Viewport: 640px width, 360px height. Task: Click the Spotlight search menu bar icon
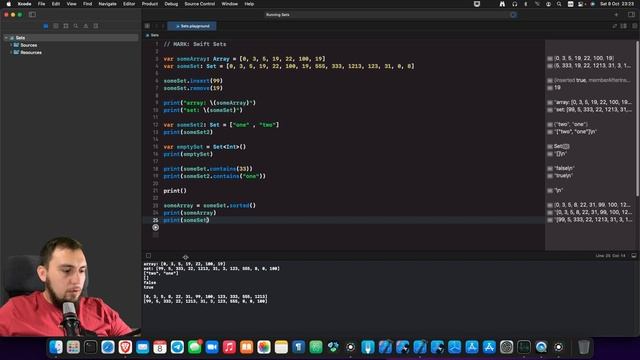pyautogui.click(x=559, y=4)
